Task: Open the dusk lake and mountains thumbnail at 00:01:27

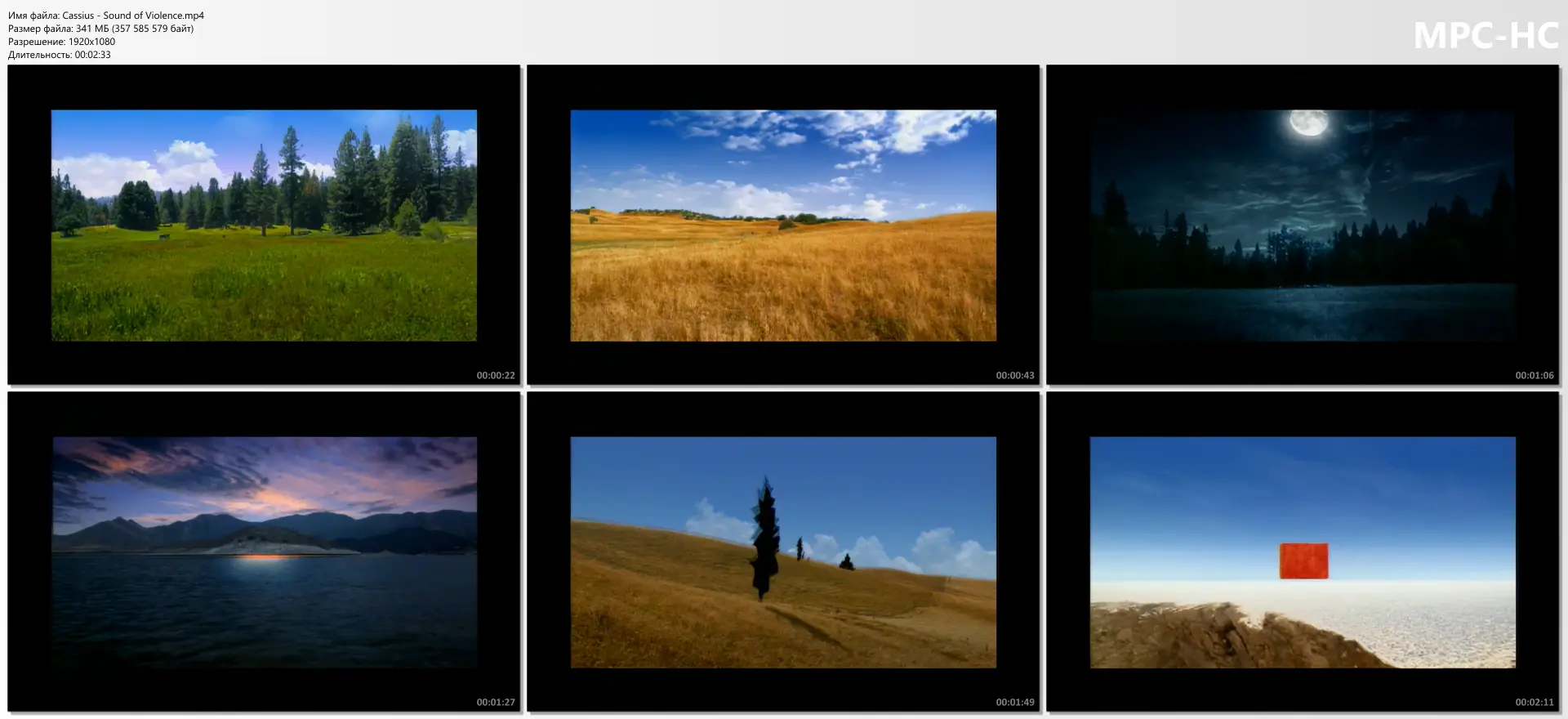Action: coord(264,552)
